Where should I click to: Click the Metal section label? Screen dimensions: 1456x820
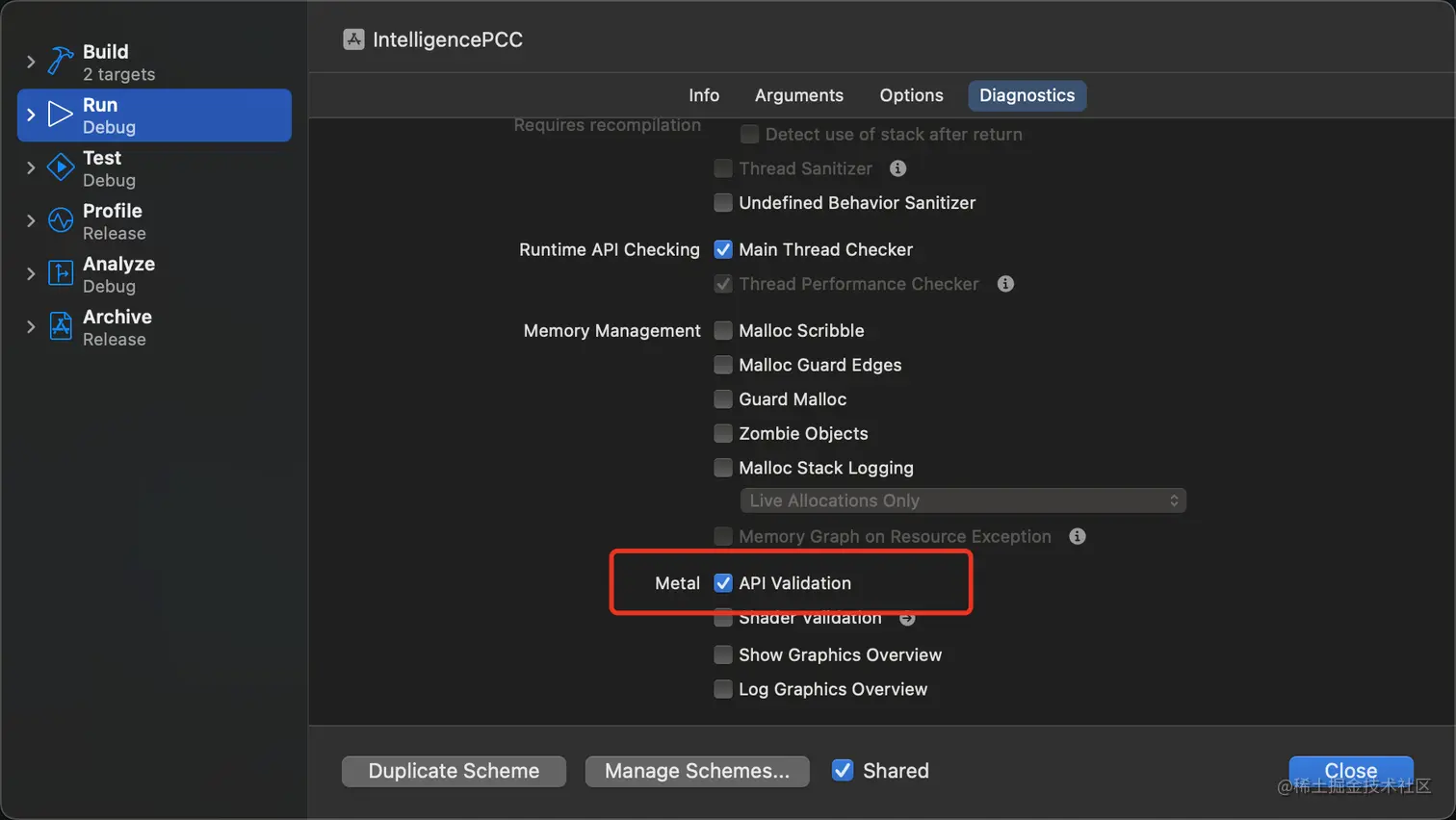[x=677, y=583]
